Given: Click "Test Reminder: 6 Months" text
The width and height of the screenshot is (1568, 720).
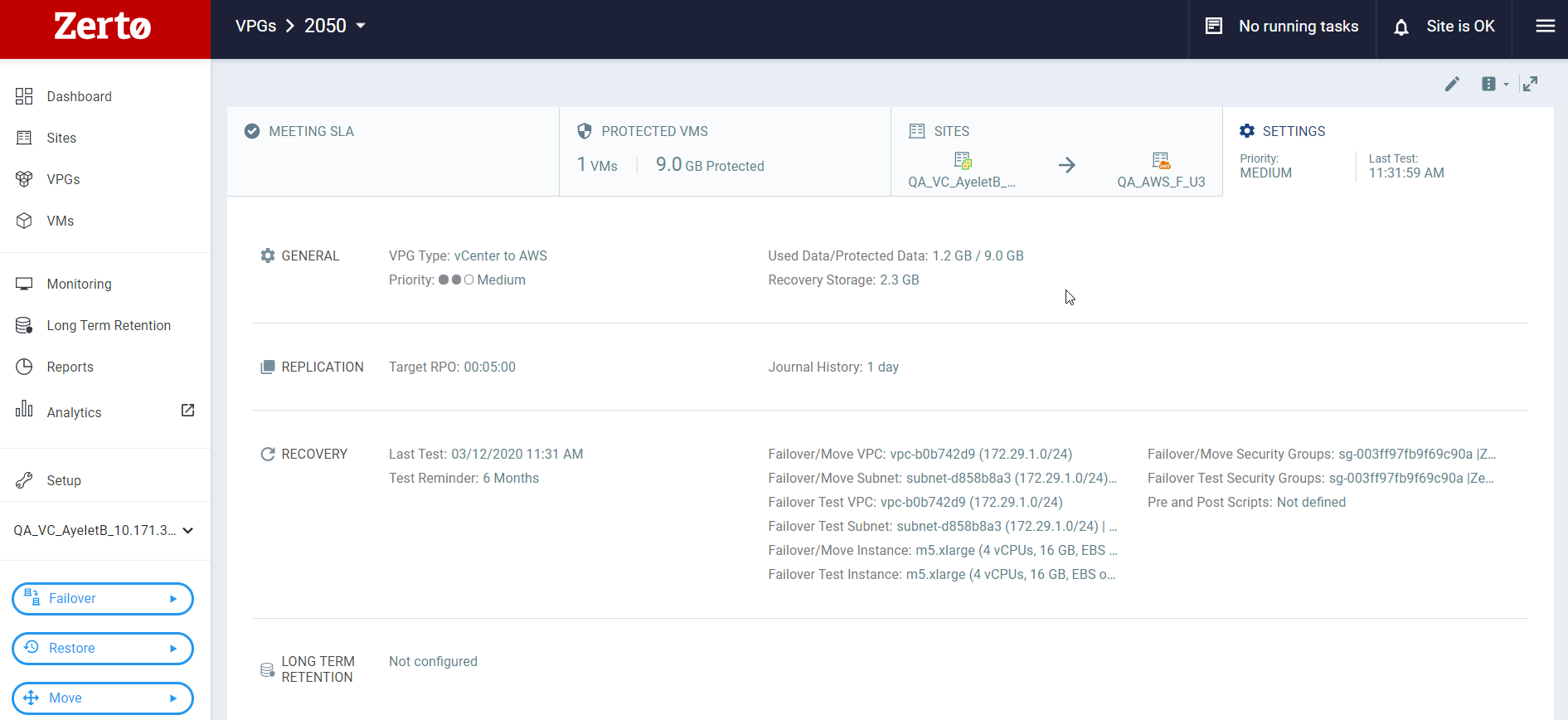Looking at the screenshot, I should point(464,478).
